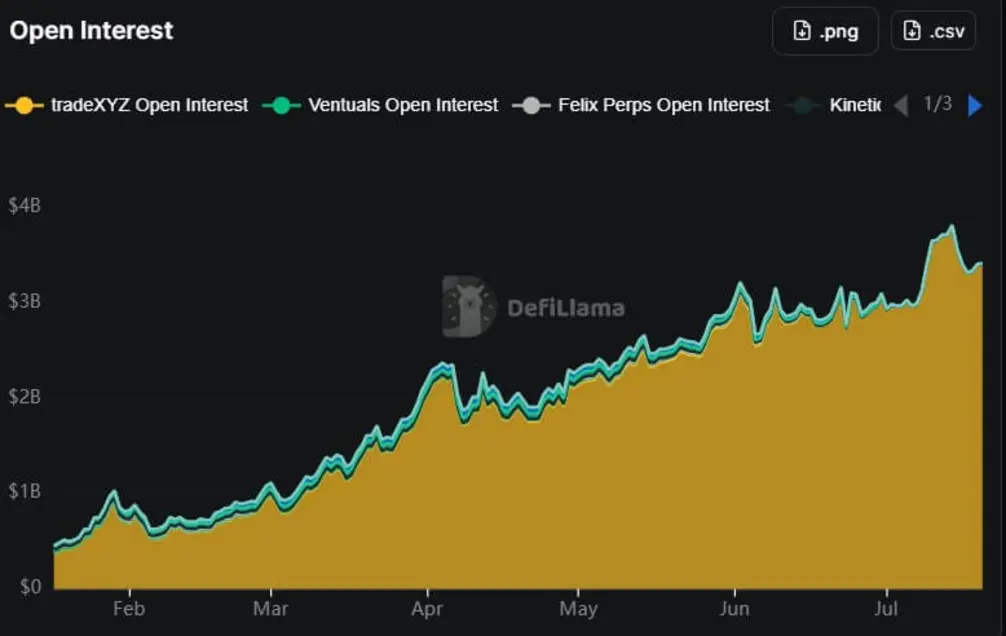The image size is (1006, 636).
Task: Click the Apr tick on the x-axis
Action: 427,608
